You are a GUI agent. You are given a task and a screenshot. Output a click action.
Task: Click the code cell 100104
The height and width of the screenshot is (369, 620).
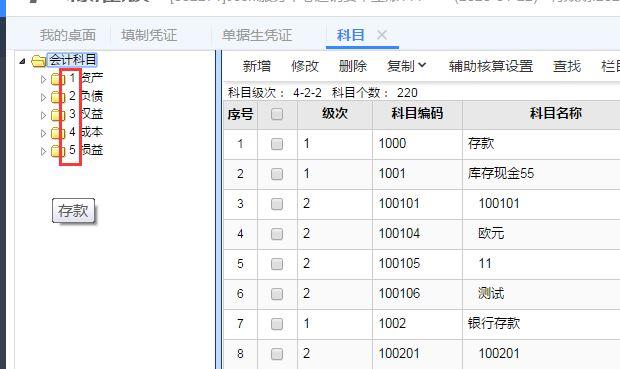[417, 234]
